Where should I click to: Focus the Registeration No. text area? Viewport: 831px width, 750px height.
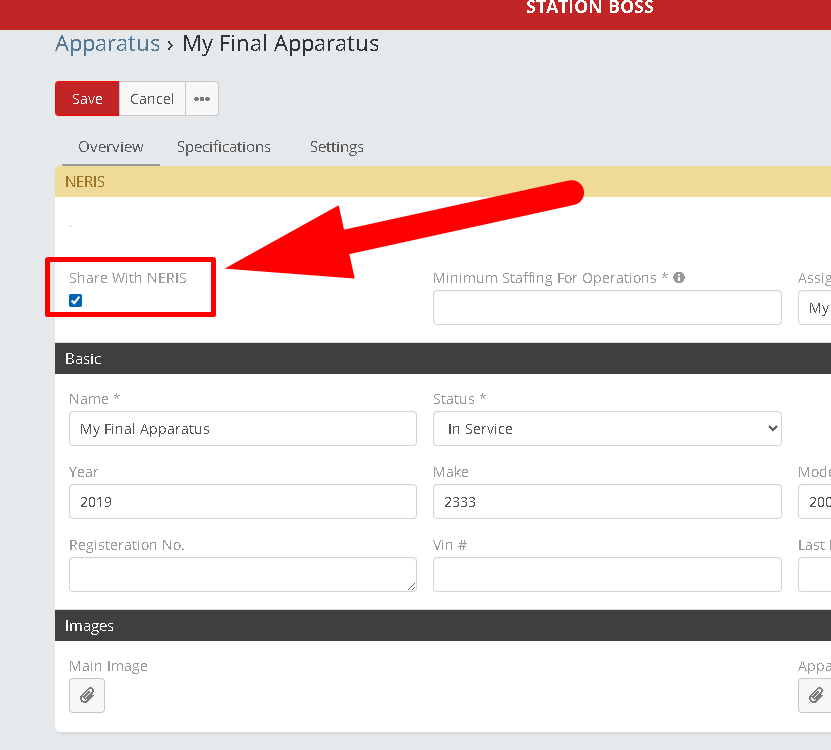242,574
